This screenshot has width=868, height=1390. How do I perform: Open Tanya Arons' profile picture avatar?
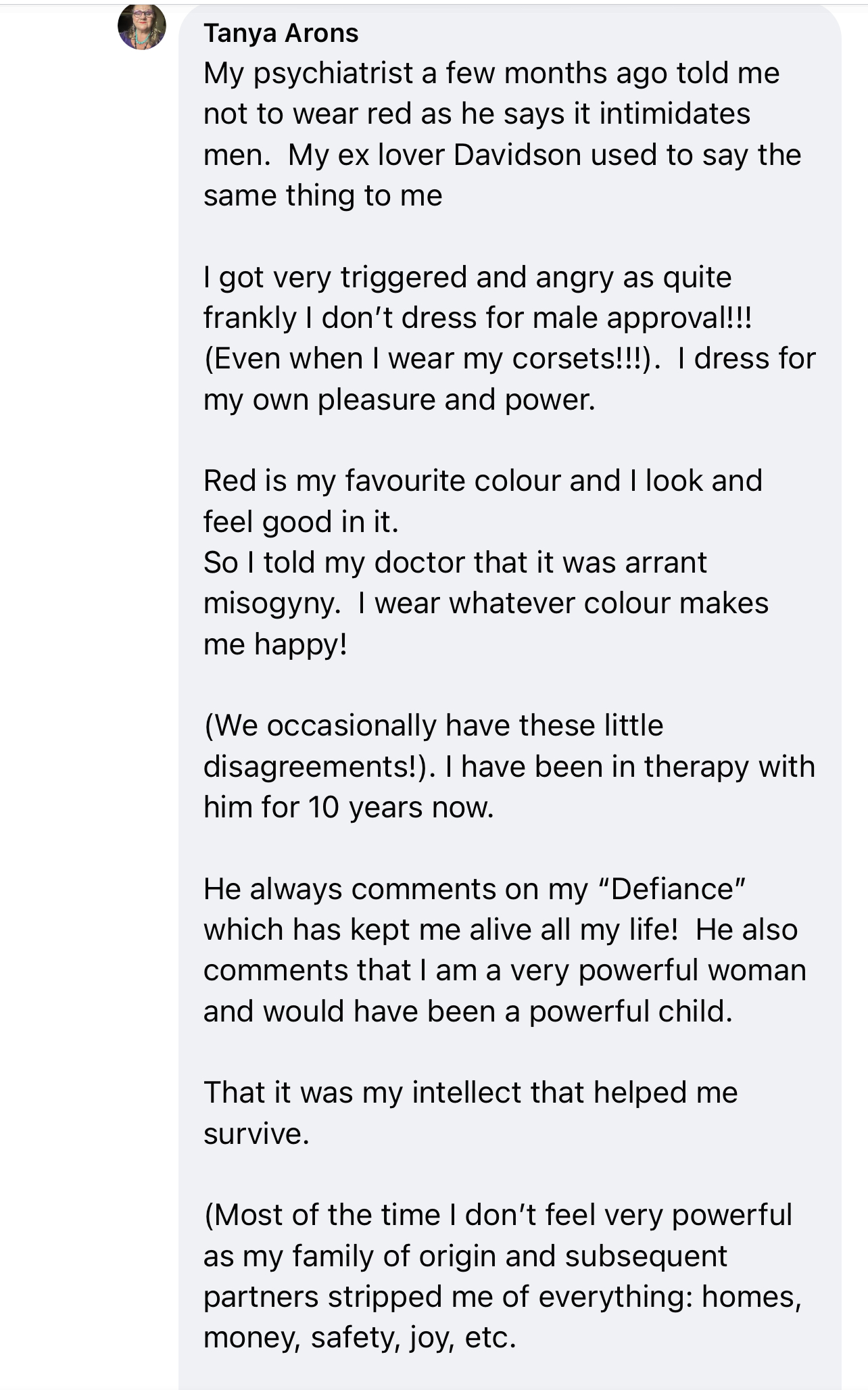pyautogui.click(x=142, y=27)
